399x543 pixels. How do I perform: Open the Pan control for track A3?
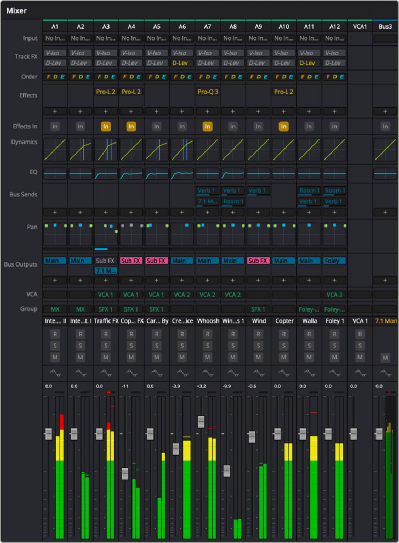tap(106, 234)
